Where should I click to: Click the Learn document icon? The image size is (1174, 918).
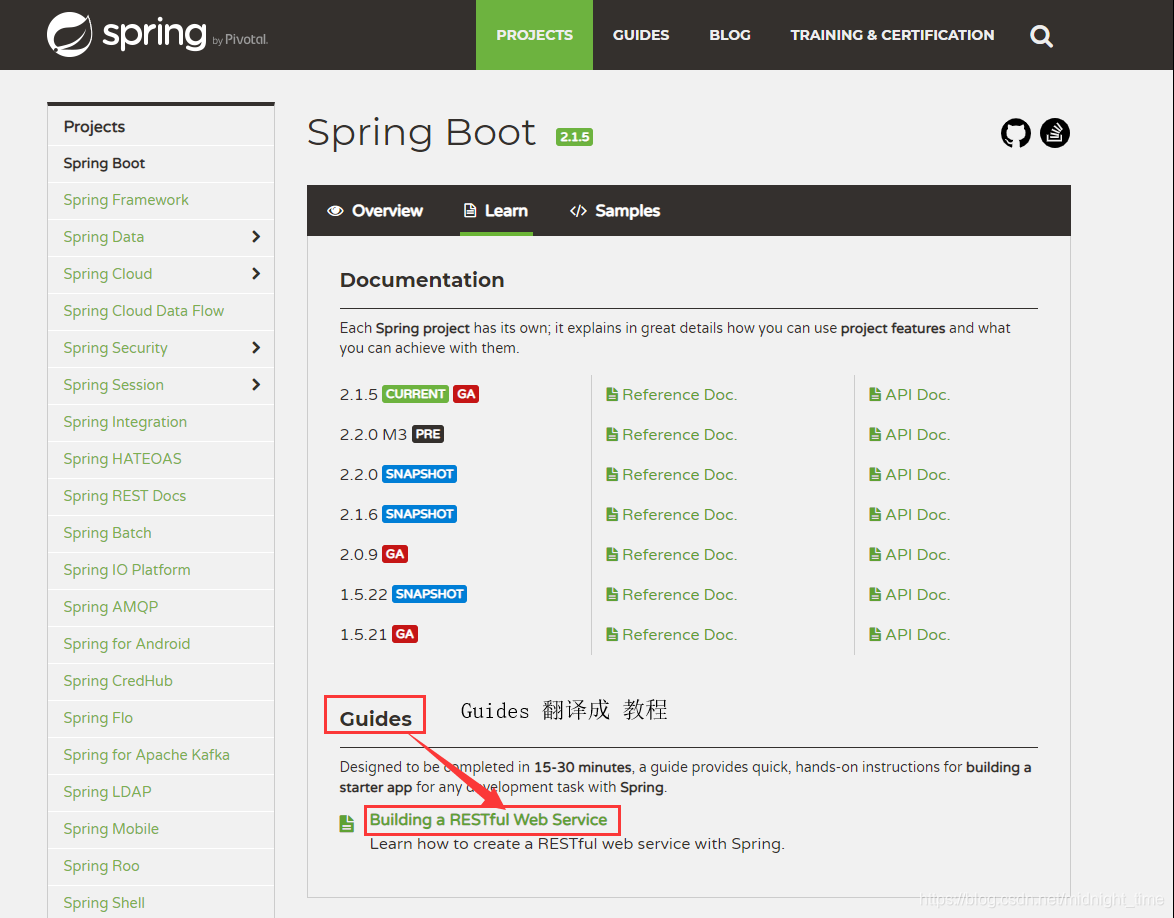(469, 210)
